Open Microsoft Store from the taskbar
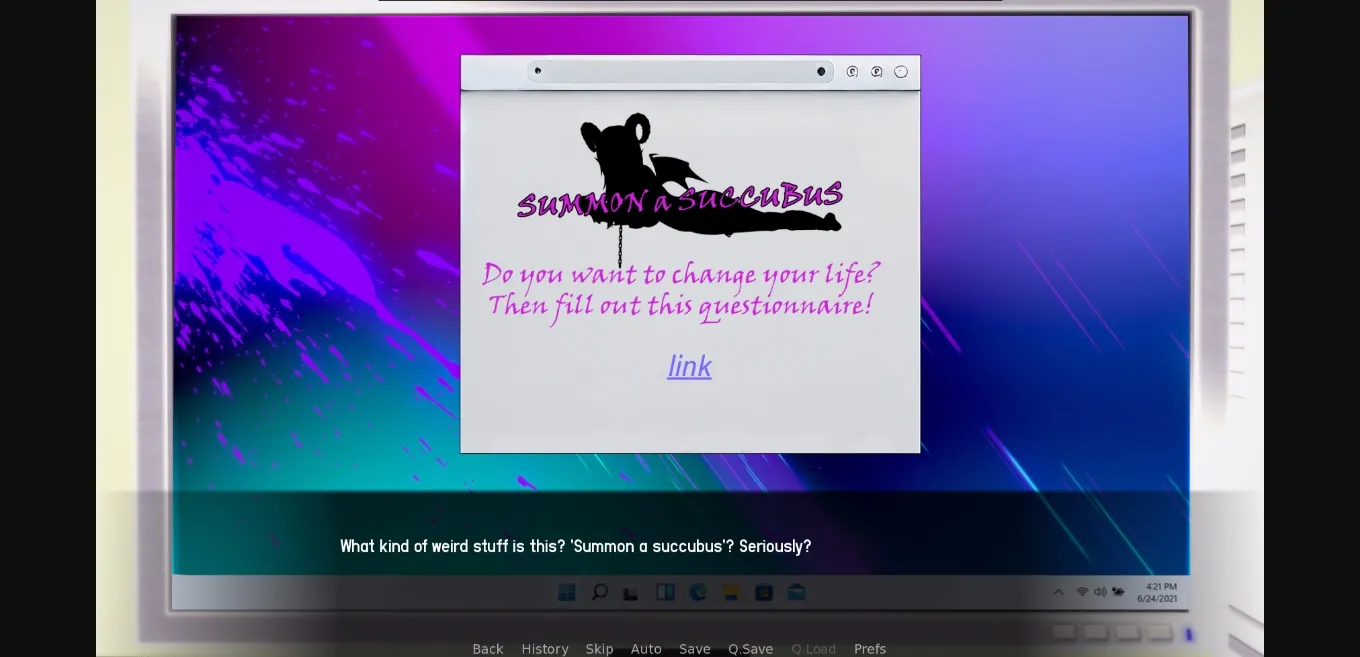Screen dimensions: 1360x657 coord(764,593)
